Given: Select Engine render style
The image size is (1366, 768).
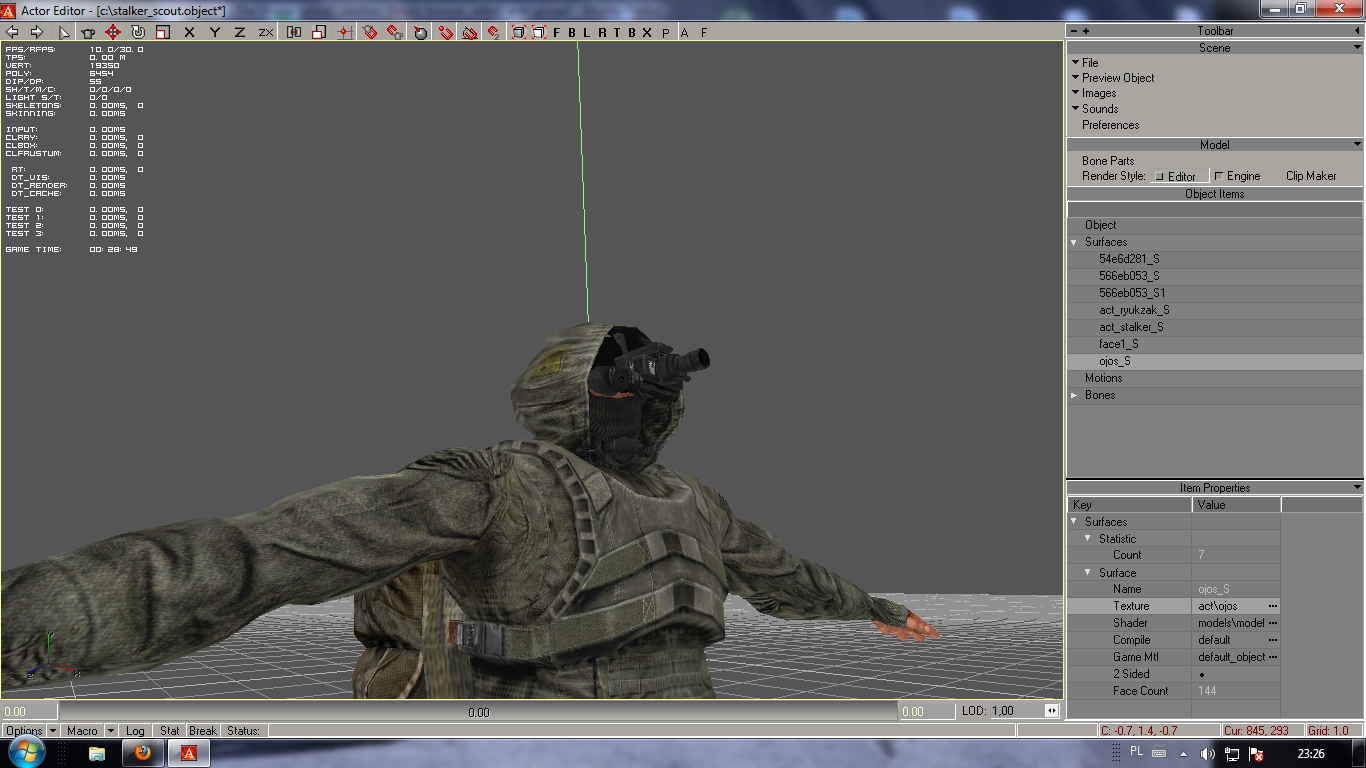Looking at the screenshot, I should click(x=1238, y=176).
